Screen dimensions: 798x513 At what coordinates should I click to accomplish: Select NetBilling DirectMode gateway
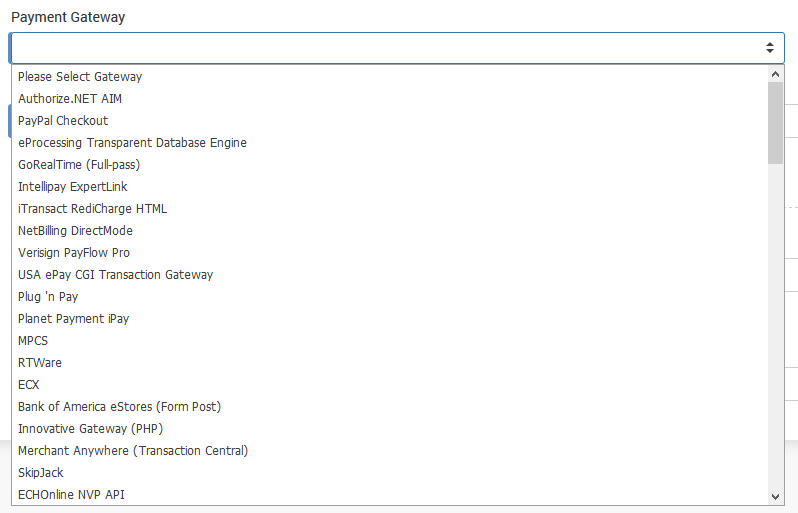click(75, 231)
